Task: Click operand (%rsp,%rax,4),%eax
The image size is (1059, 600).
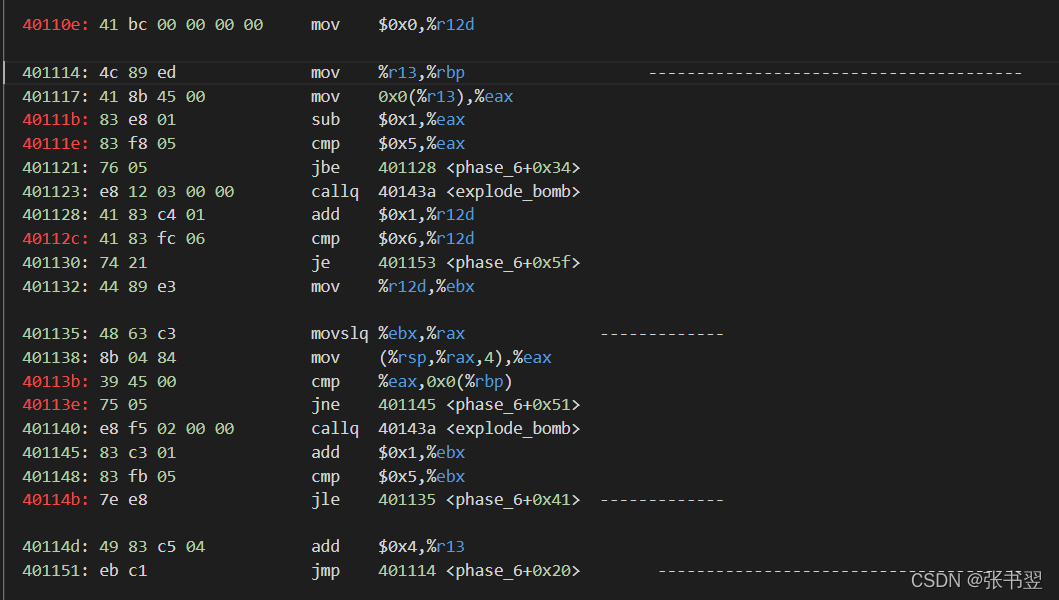Action: click(x=465, y=357)
